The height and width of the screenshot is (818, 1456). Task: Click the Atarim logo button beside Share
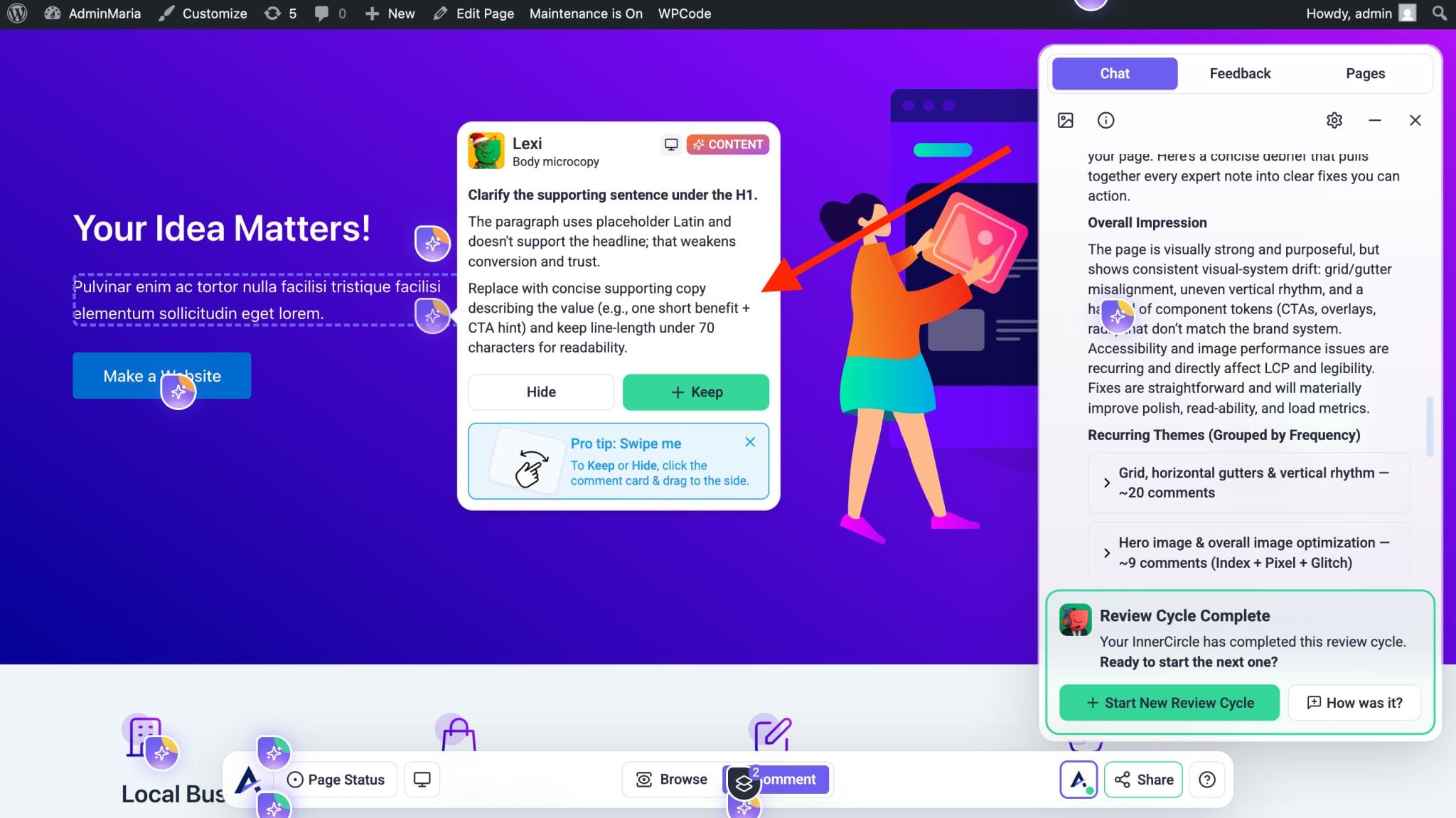pos(1078,780)
